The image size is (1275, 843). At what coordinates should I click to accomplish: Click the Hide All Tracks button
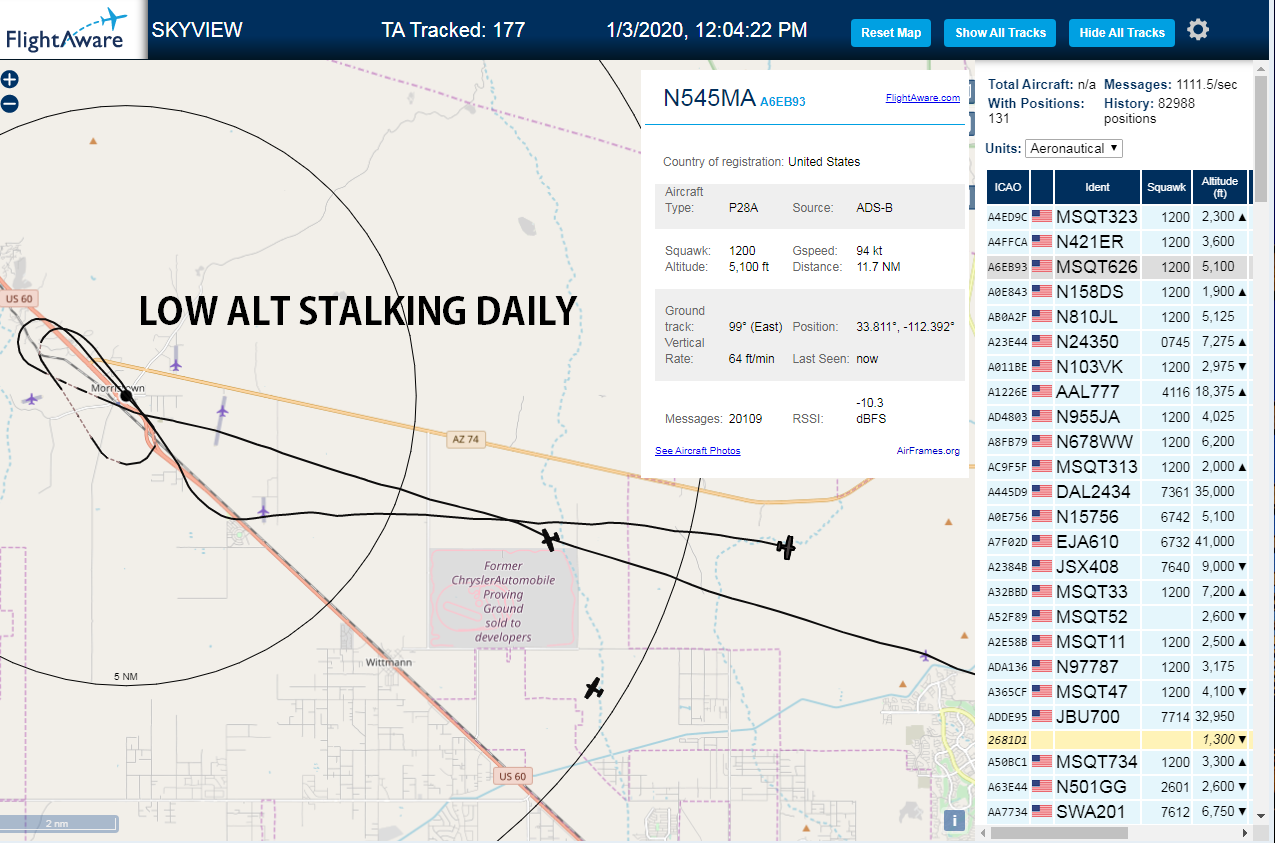[x=1122, y=33]
